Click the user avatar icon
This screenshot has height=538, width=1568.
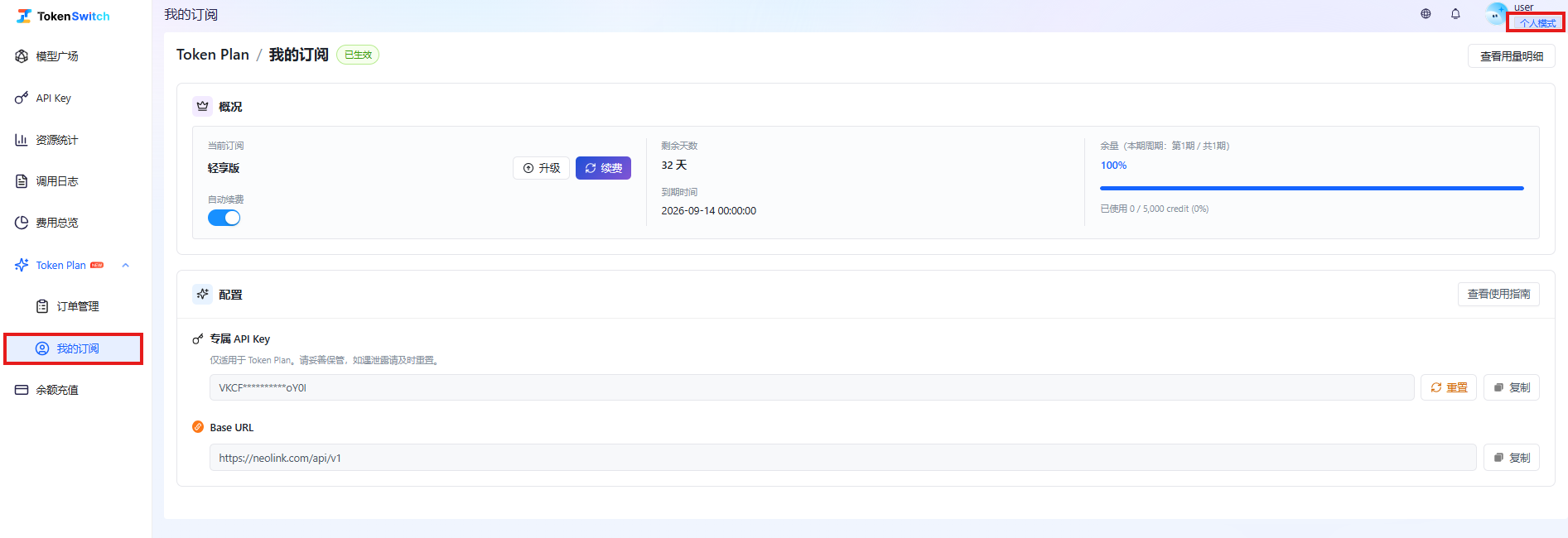(x=1496, y=14)
